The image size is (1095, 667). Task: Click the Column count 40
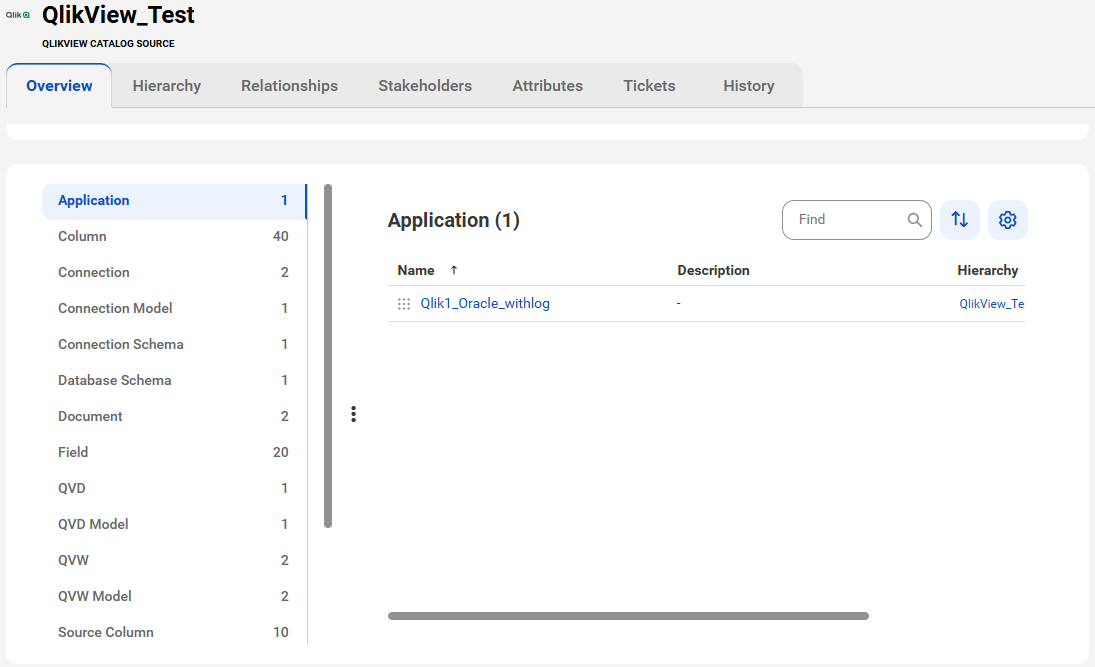click(x=281, y=237)
